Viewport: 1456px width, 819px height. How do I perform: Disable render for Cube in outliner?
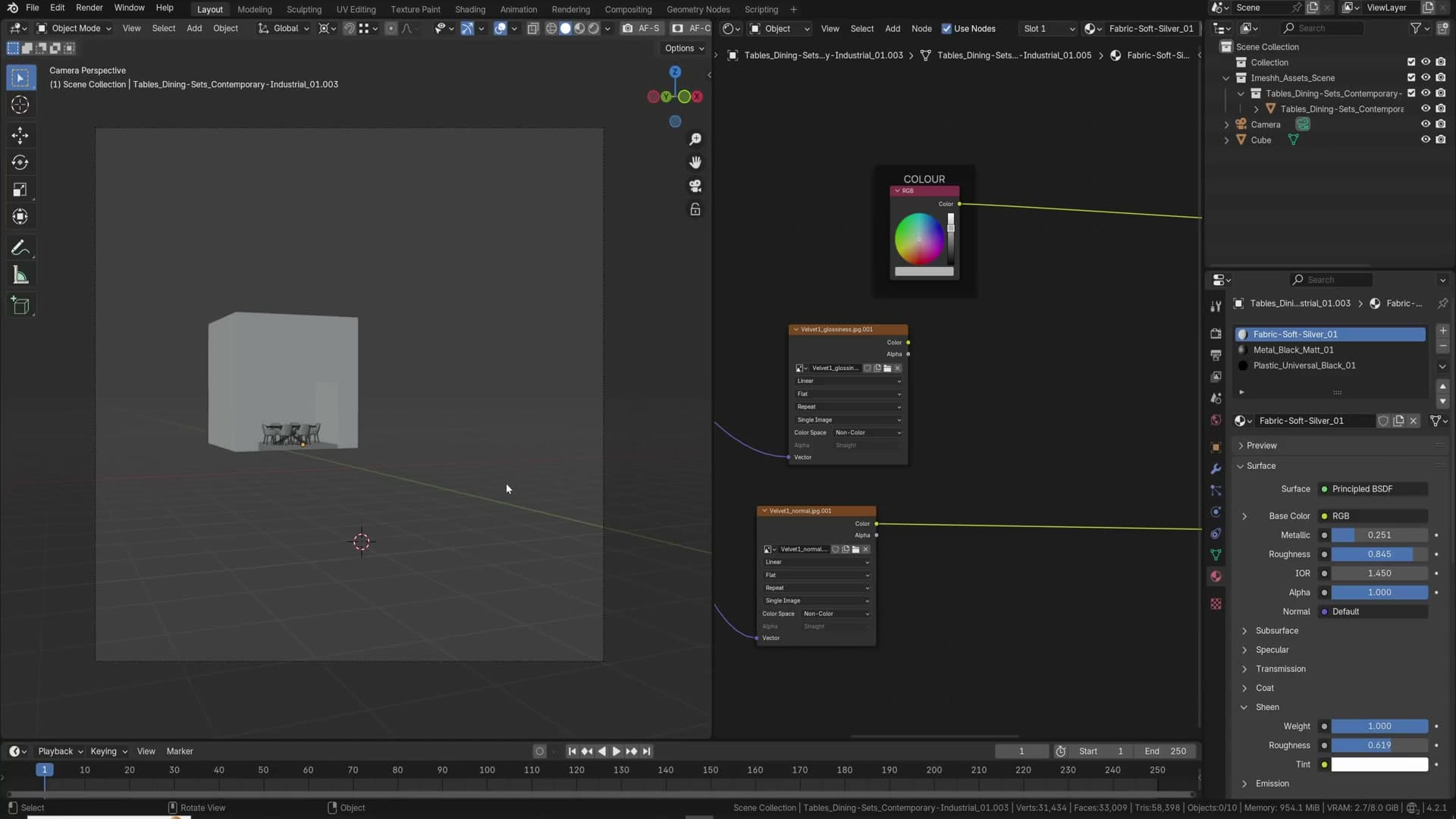1441,140
